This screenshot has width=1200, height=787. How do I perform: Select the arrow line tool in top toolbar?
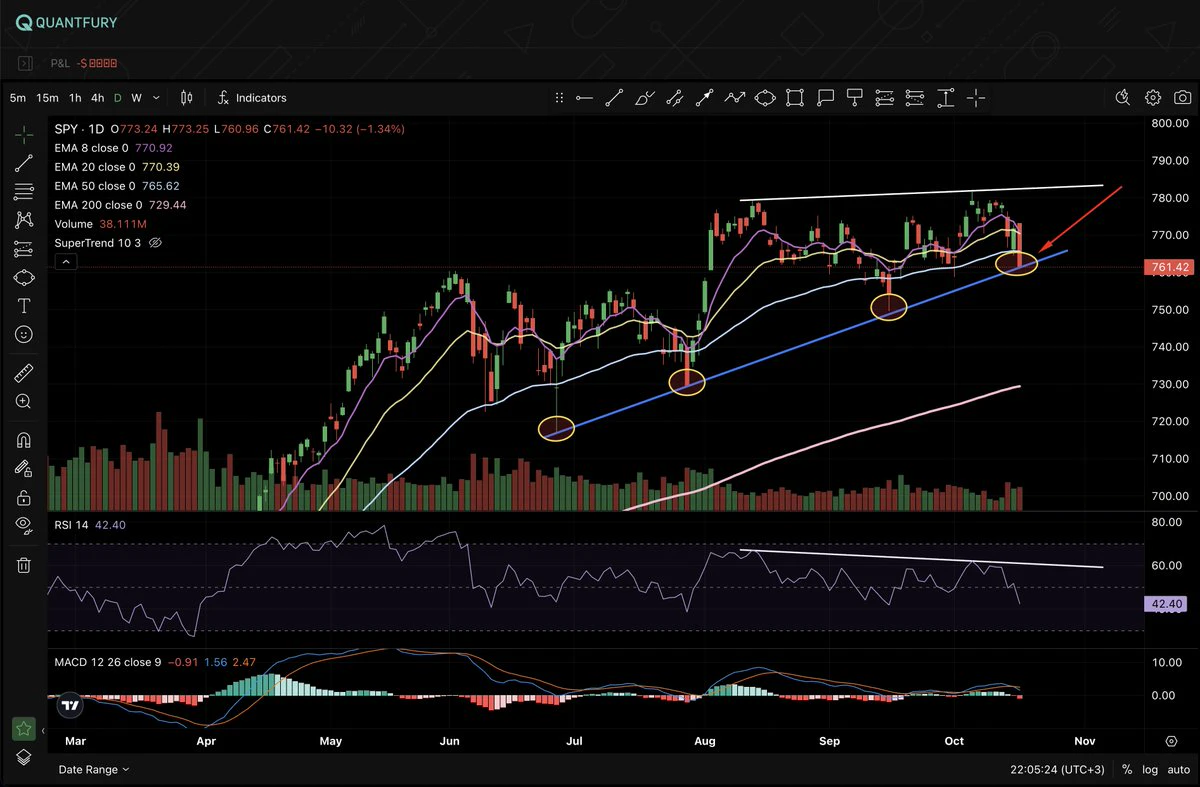tap(705, 98)
